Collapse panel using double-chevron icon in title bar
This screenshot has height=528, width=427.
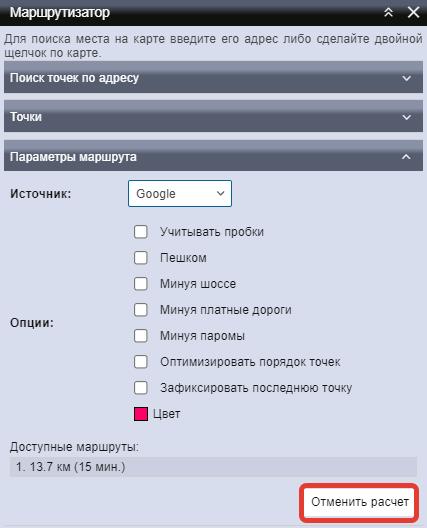(389, 12)
